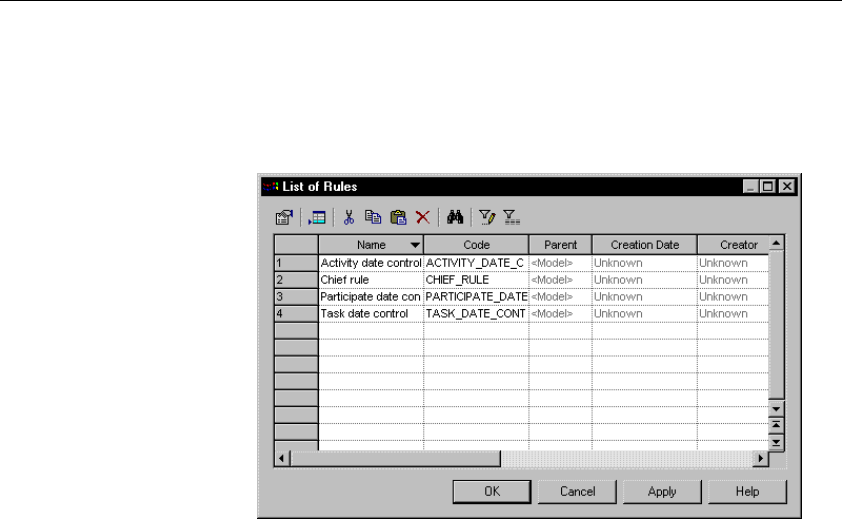Image resolution: width=842 pixels, height=519 pixels.
Task: Click the TASK_DATE_CONT code cell
Action: [x=476, y=314]
